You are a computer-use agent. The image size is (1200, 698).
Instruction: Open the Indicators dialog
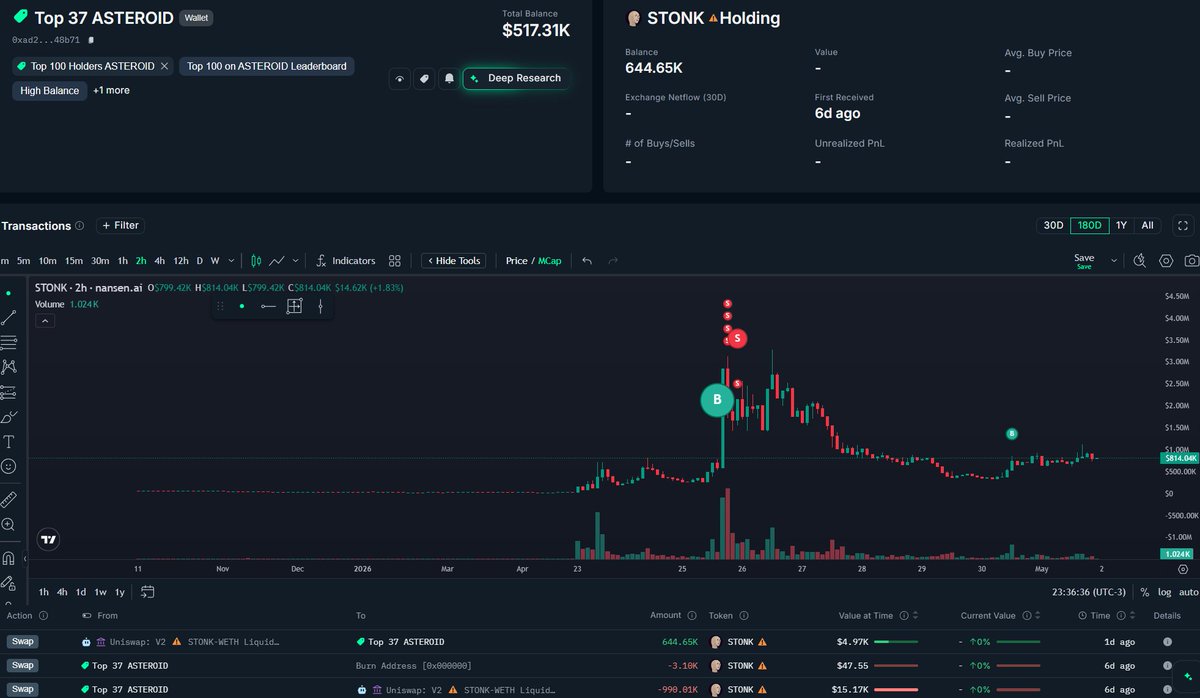click(345, 261)
